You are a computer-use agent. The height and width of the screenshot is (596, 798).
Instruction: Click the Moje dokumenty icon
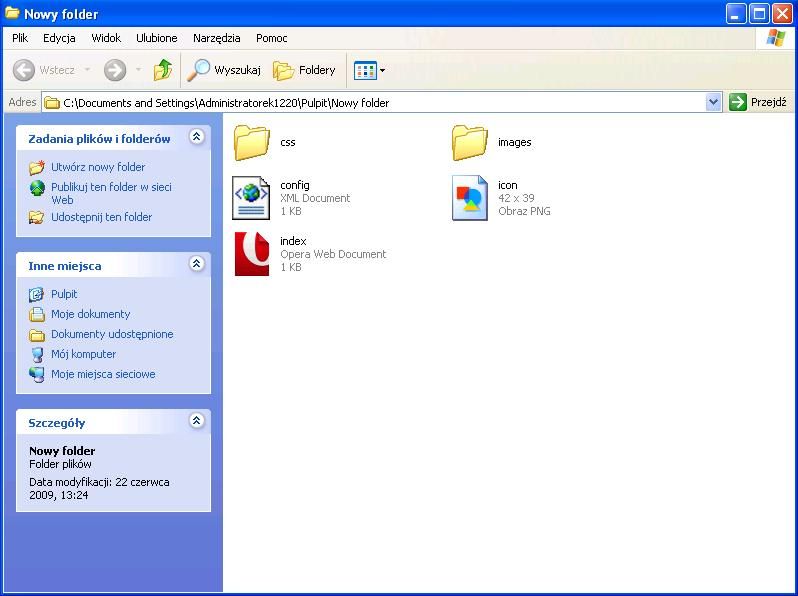click(37, 315)
